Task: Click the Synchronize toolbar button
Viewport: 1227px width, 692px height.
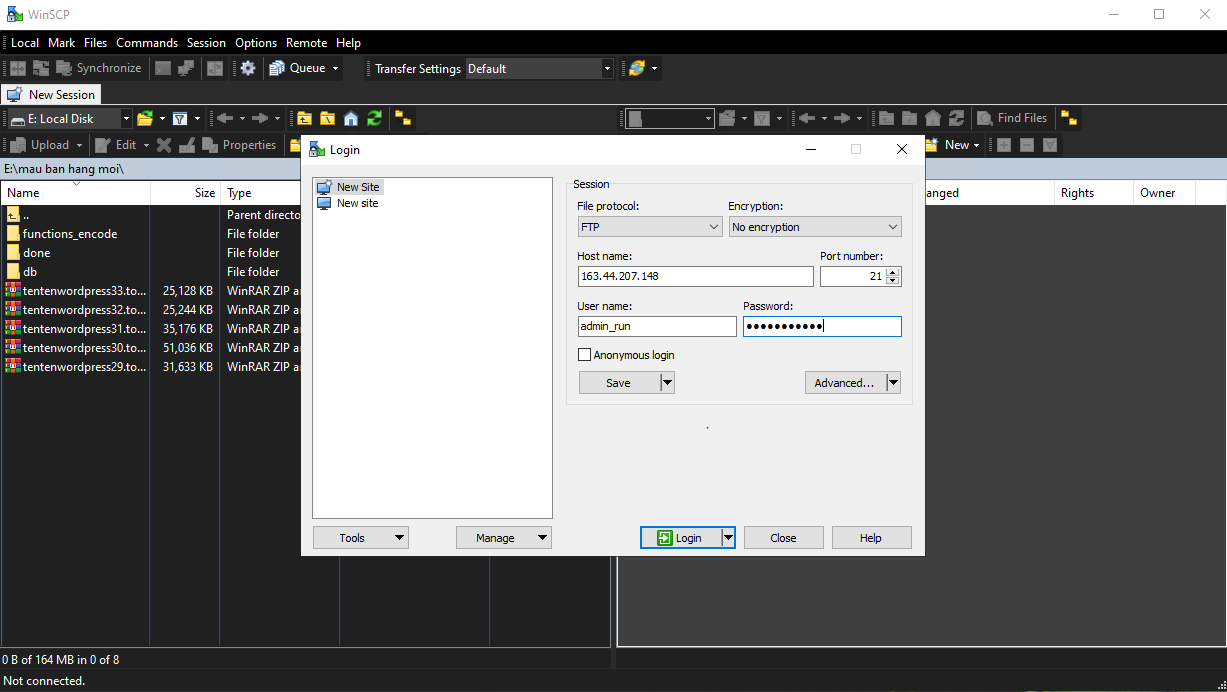Action: click(98, 68)
